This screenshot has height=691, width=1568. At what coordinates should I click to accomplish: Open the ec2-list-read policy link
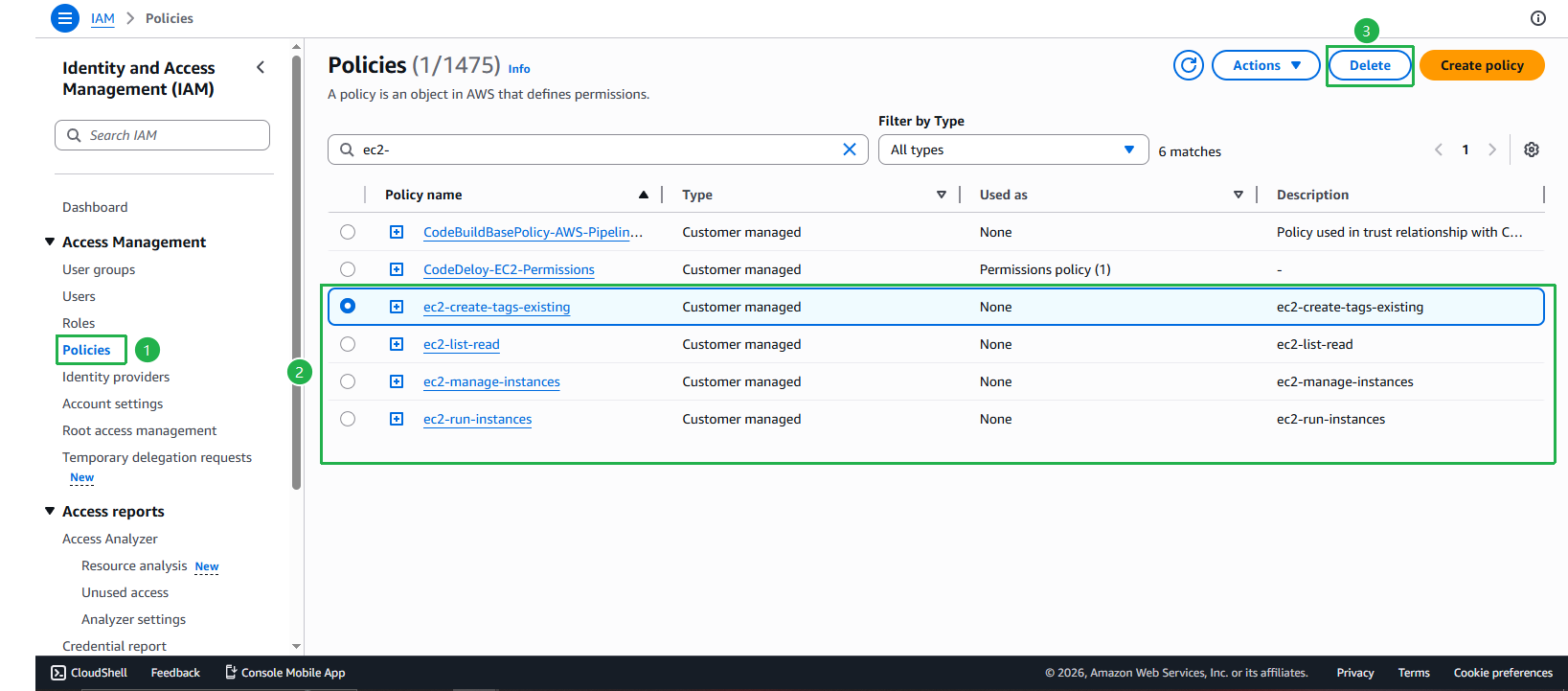point(462,344)
